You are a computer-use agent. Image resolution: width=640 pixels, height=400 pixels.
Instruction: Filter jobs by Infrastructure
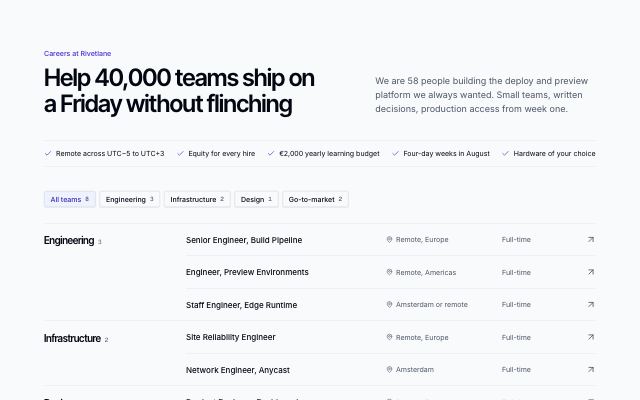tap(197, 200)
